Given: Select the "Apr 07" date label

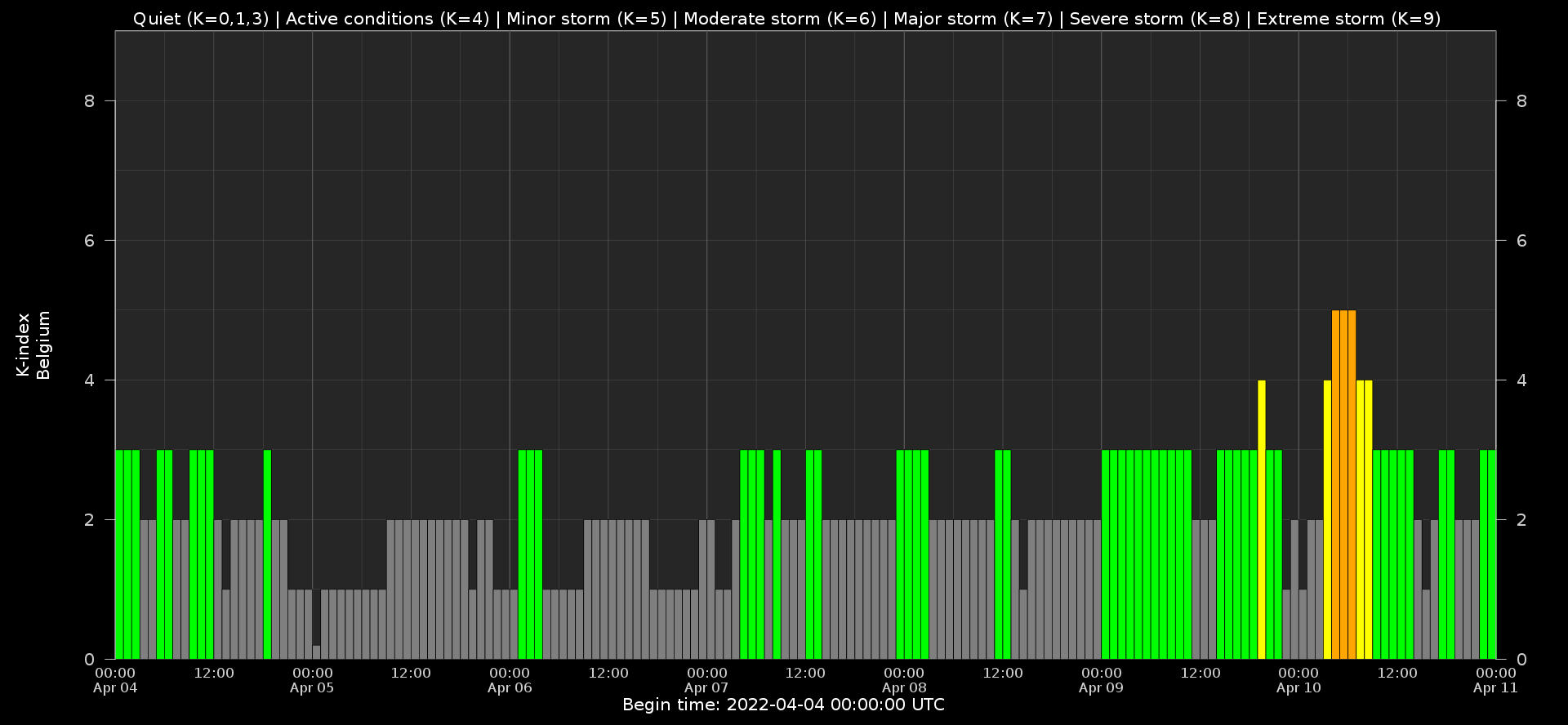Looking at the screenshot, I should pyautogui.click(x=706, y=687).
